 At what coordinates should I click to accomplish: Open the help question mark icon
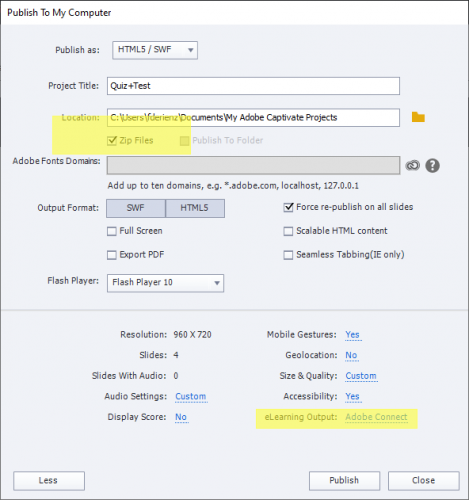coord(432,166)
